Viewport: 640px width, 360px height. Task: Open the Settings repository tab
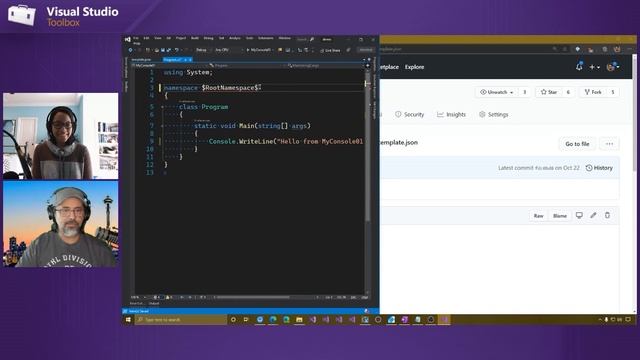493,115
